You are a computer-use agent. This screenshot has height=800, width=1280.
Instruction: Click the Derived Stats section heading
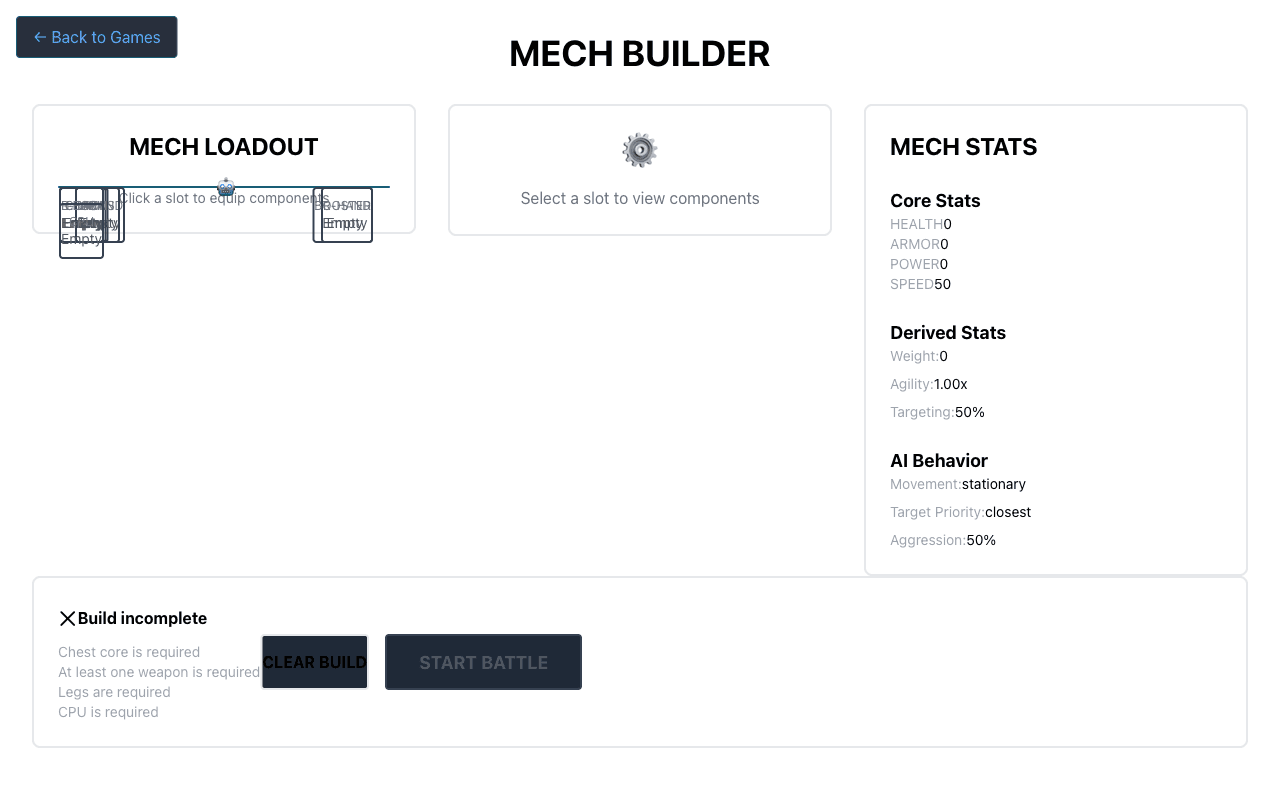pyautogui.click(x=948, y=333)
